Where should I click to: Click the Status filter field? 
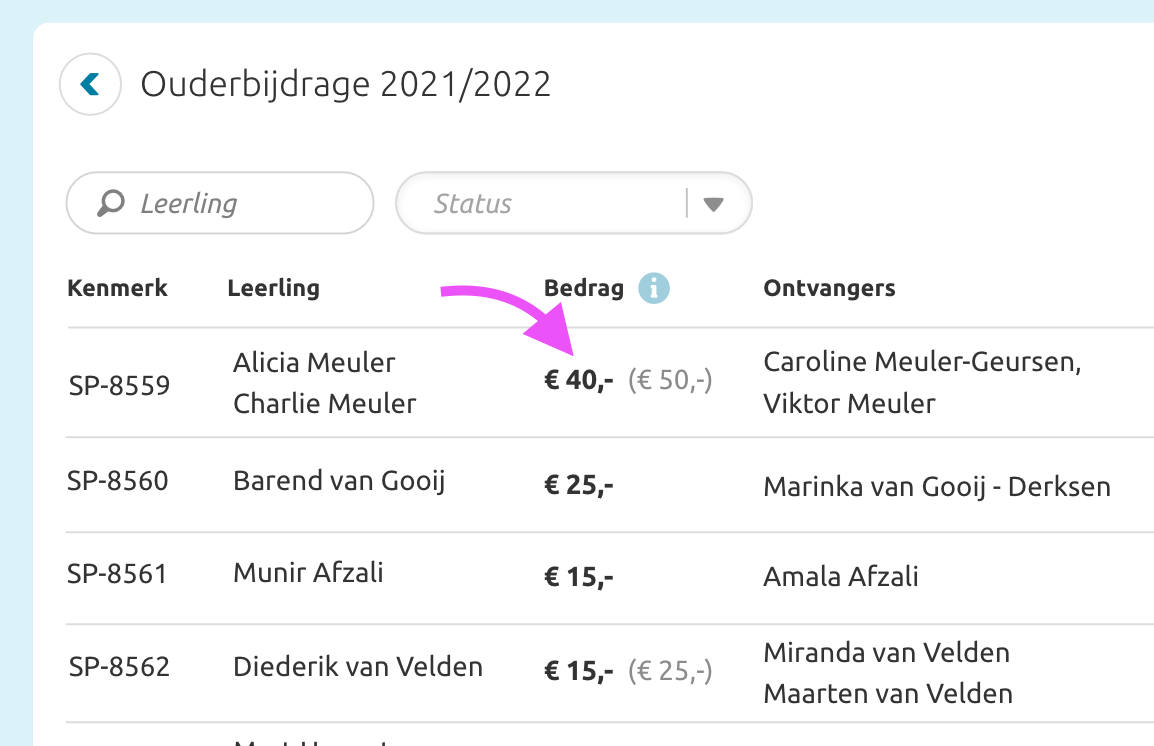click(540, 204)
